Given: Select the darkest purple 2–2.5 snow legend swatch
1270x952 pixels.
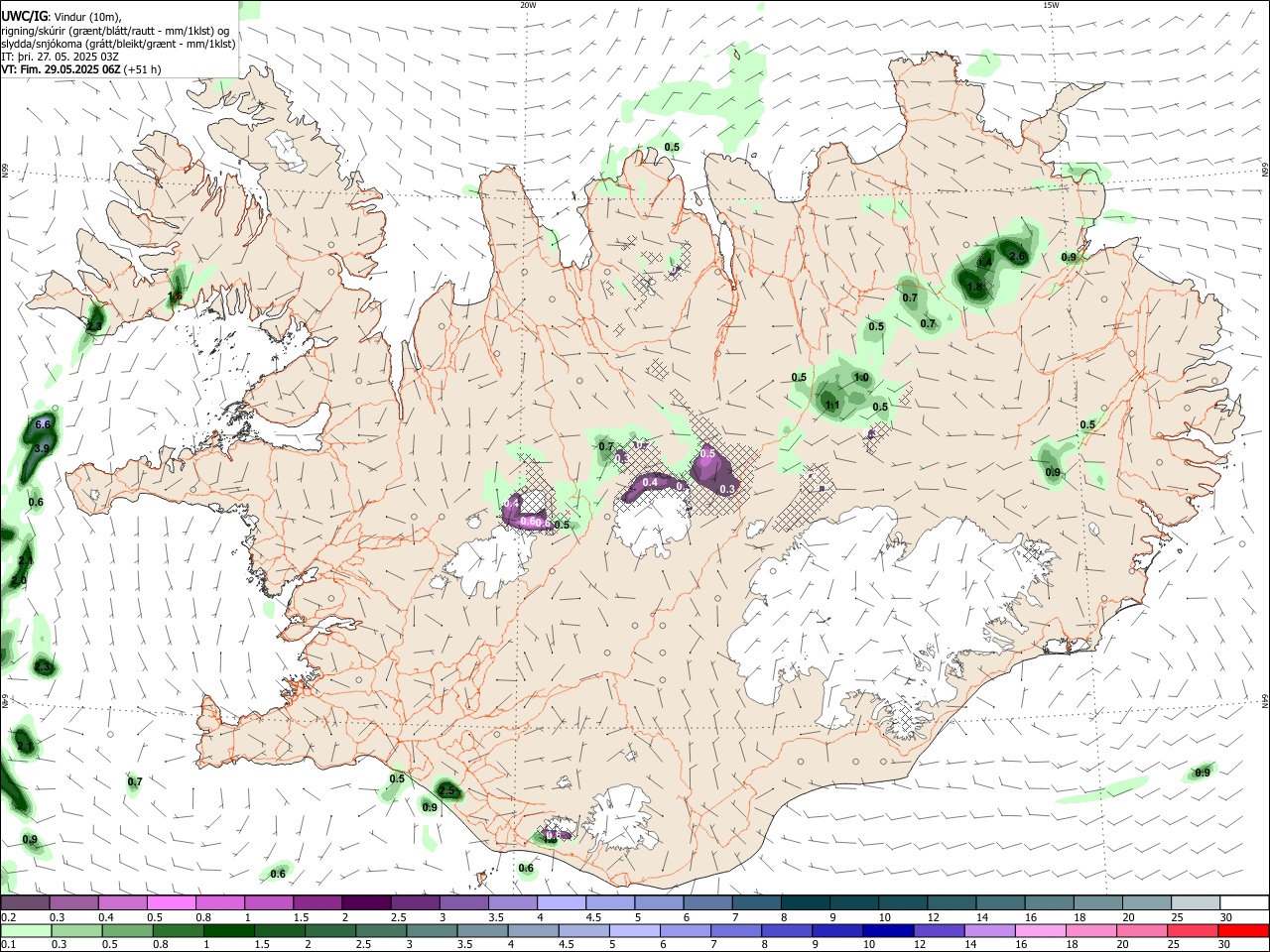Looking at the screenshot, I should coord(365,903).
